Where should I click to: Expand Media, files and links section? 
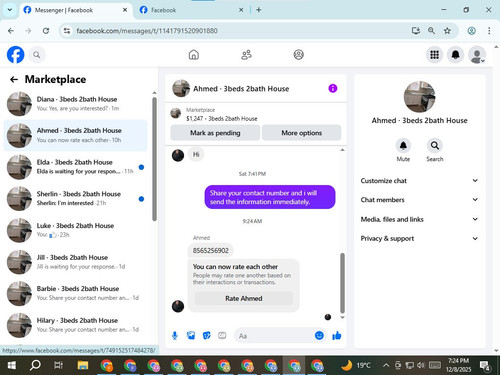[x=419, y=219]
